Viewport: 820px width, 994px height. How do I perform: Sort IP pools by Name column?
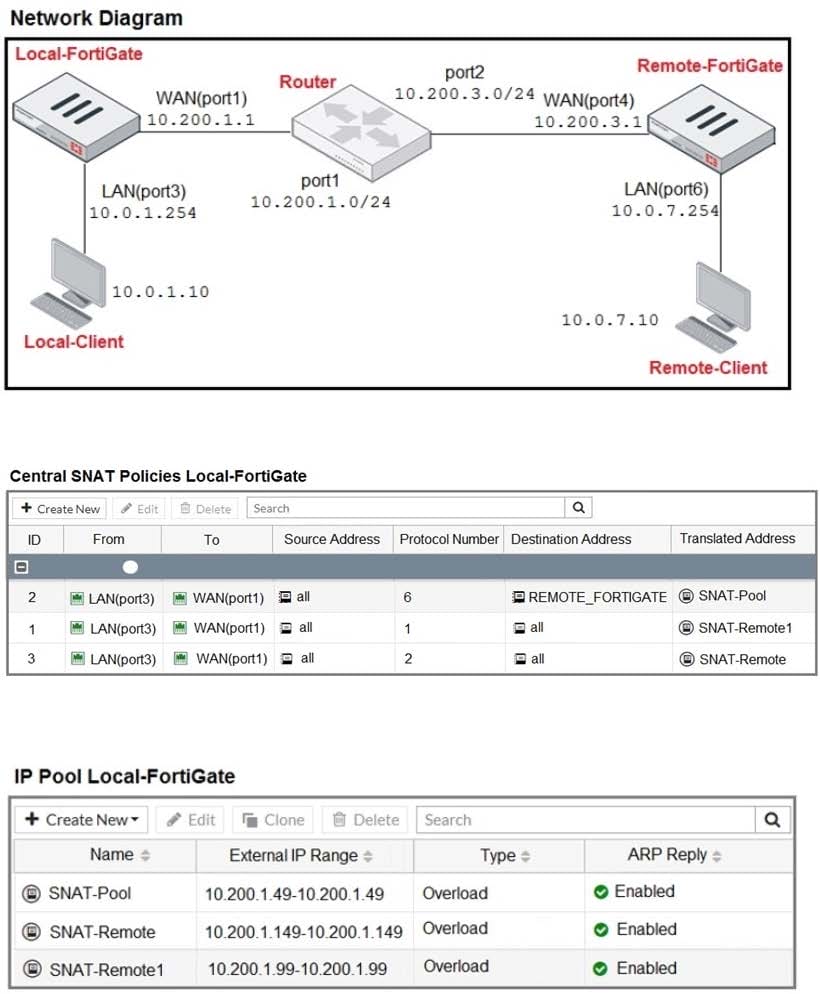120,855
